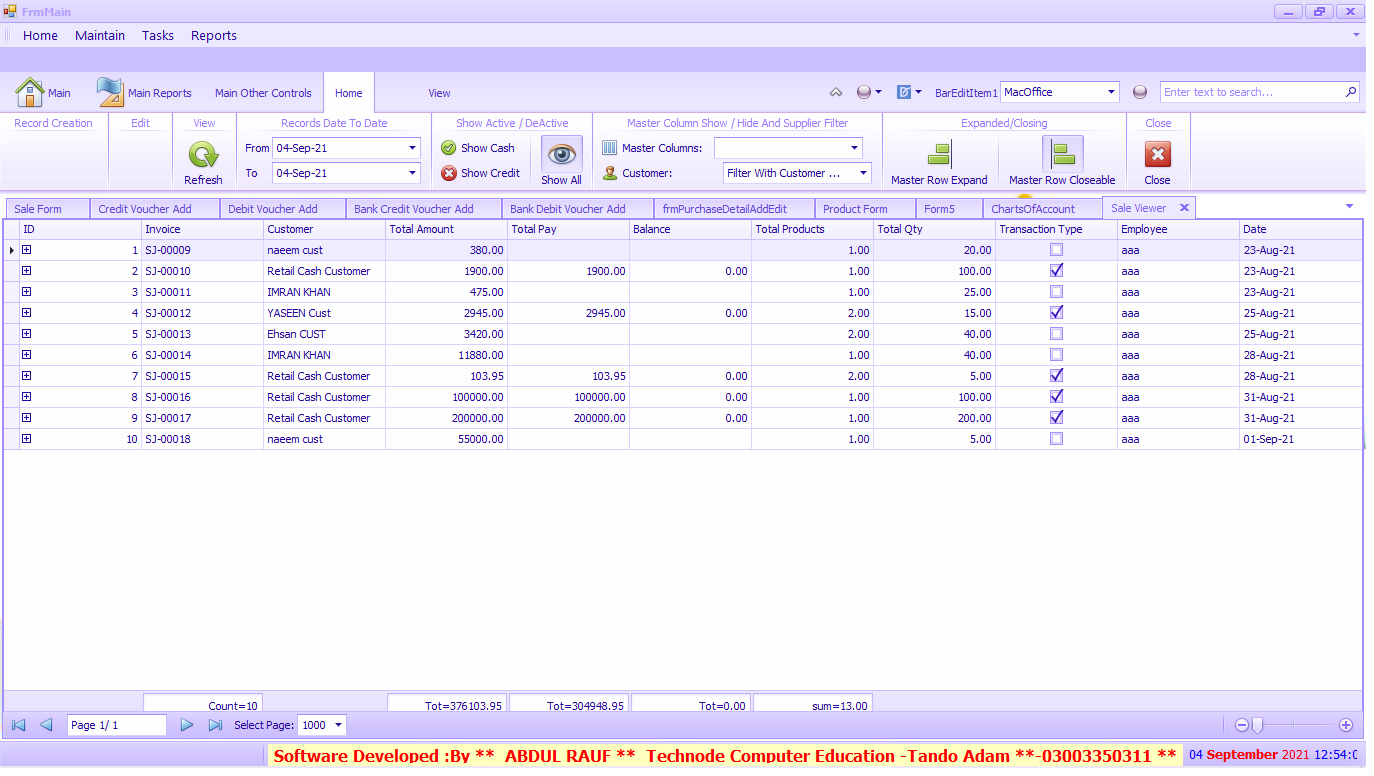Go to last page arrow
Screen dimensions: 1374x776
(215, 725)
